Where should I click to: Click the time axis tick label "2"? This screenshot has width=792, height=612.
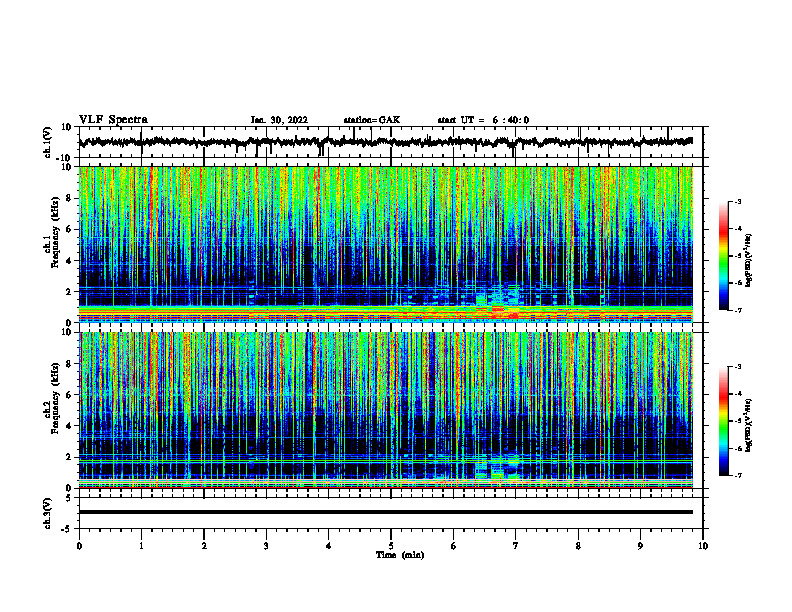click(x=204, y=546)
